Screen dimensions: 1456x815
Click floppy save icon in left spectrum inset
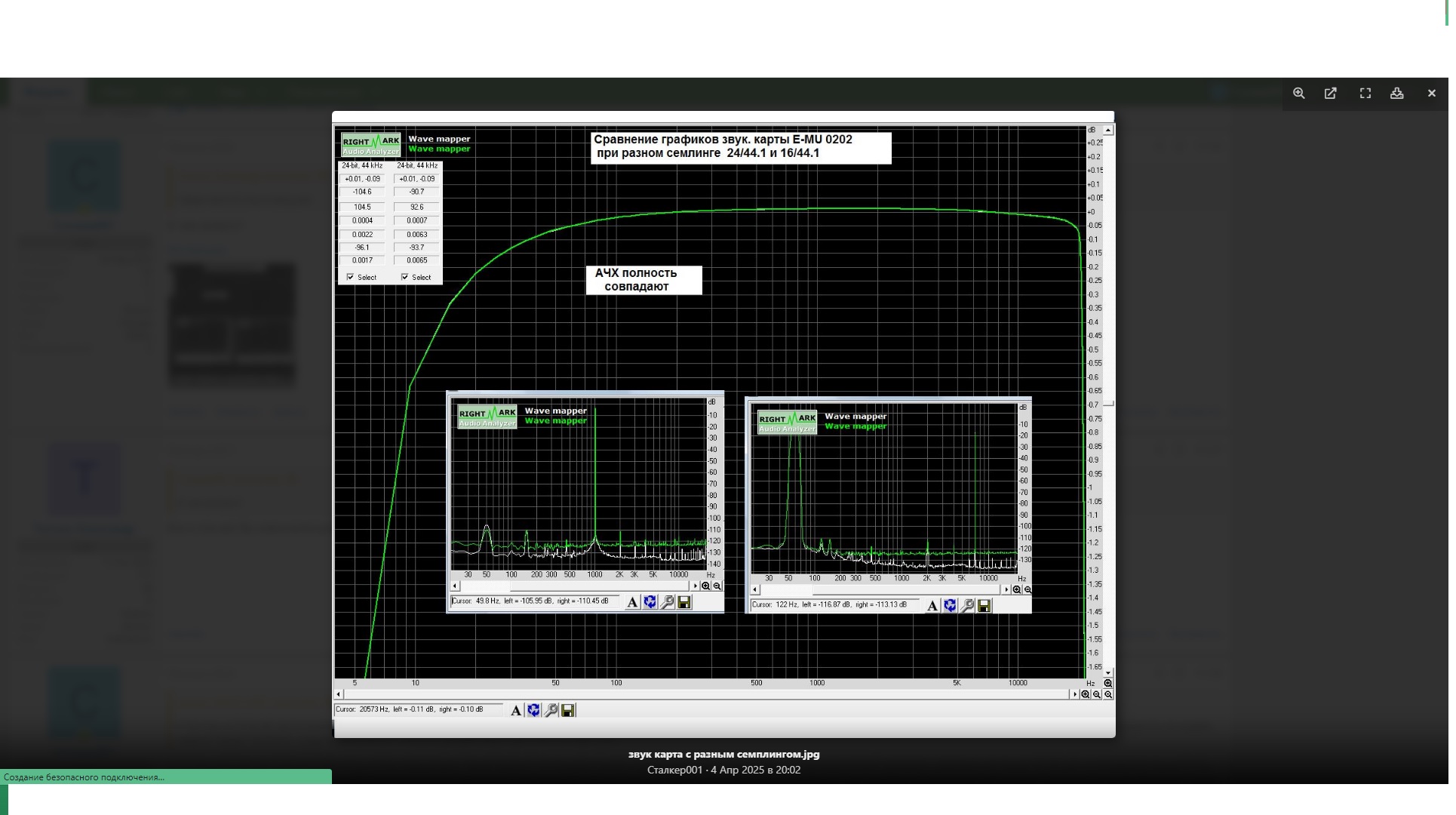684,602
